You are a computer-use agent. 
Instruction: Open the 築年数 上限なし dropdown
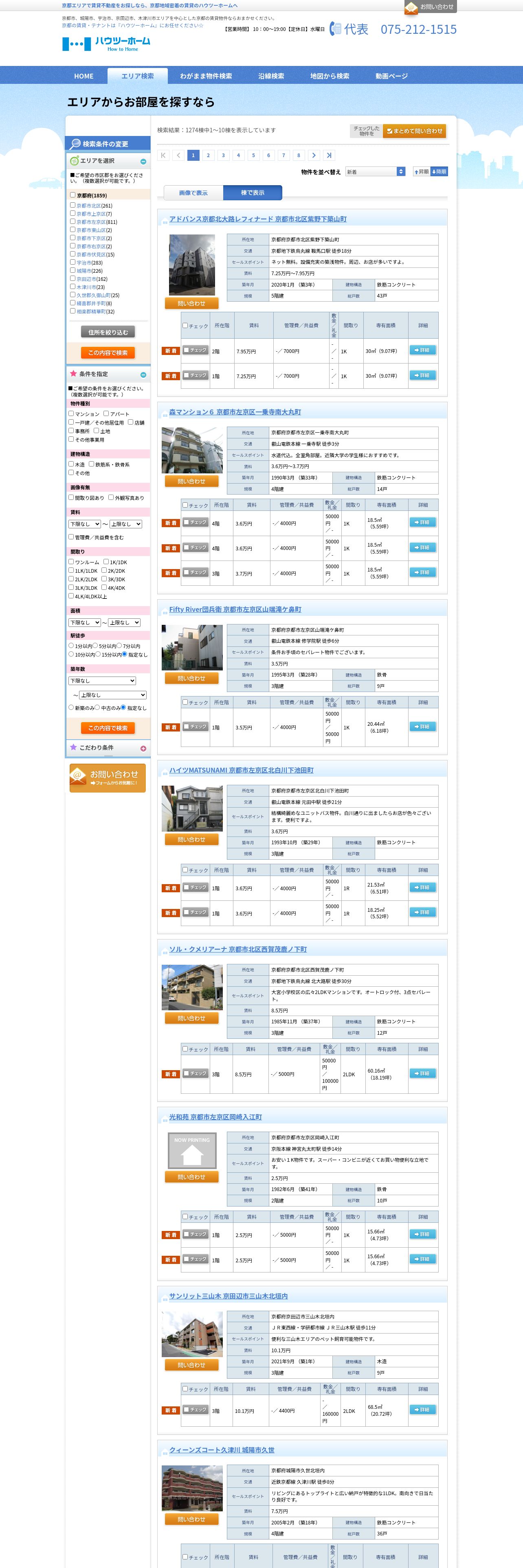click(x=113, y=694)
